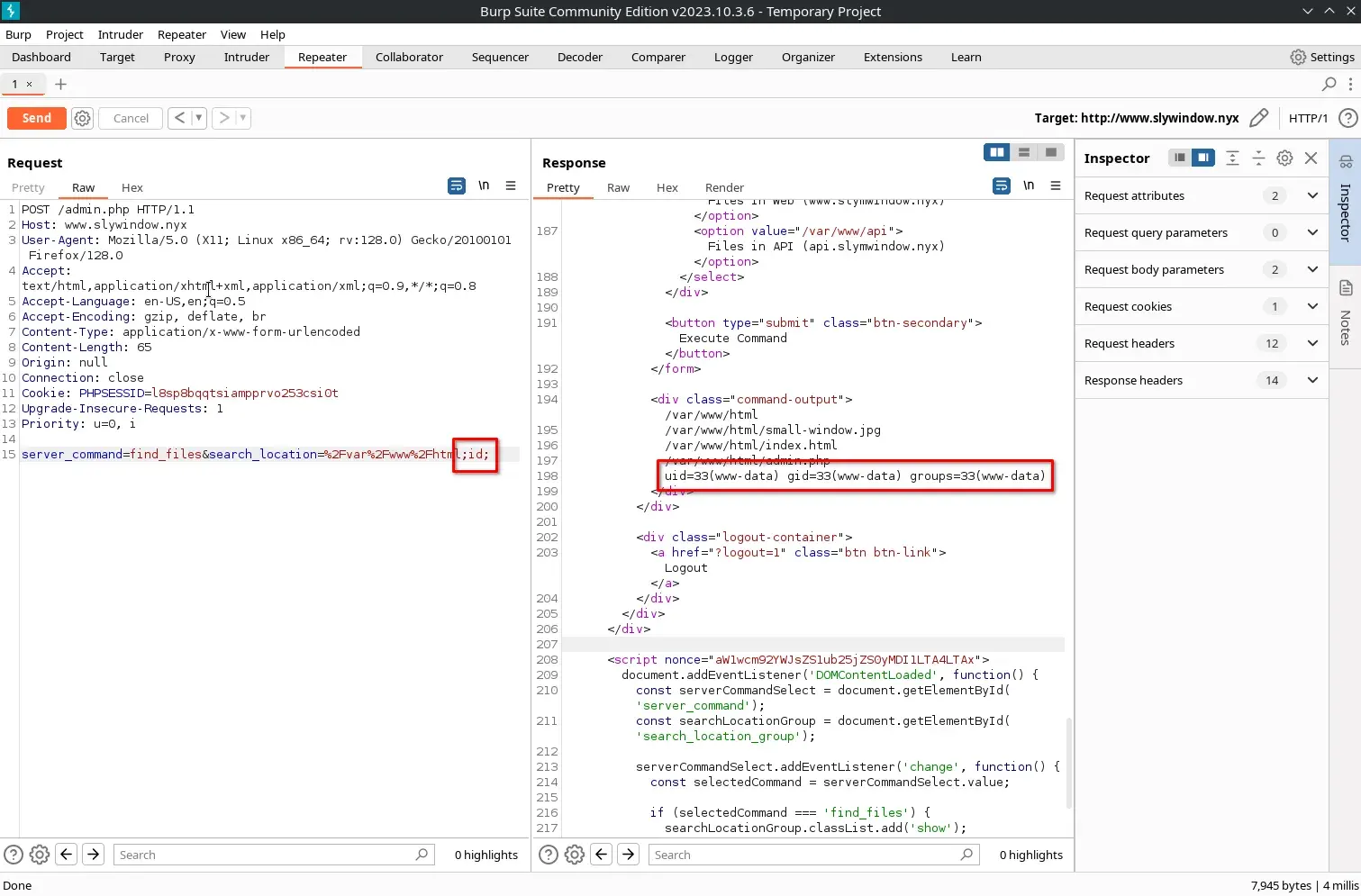The image size is (1361, 896).
Task: Open the Burp menu
Action: coord(18,34)
